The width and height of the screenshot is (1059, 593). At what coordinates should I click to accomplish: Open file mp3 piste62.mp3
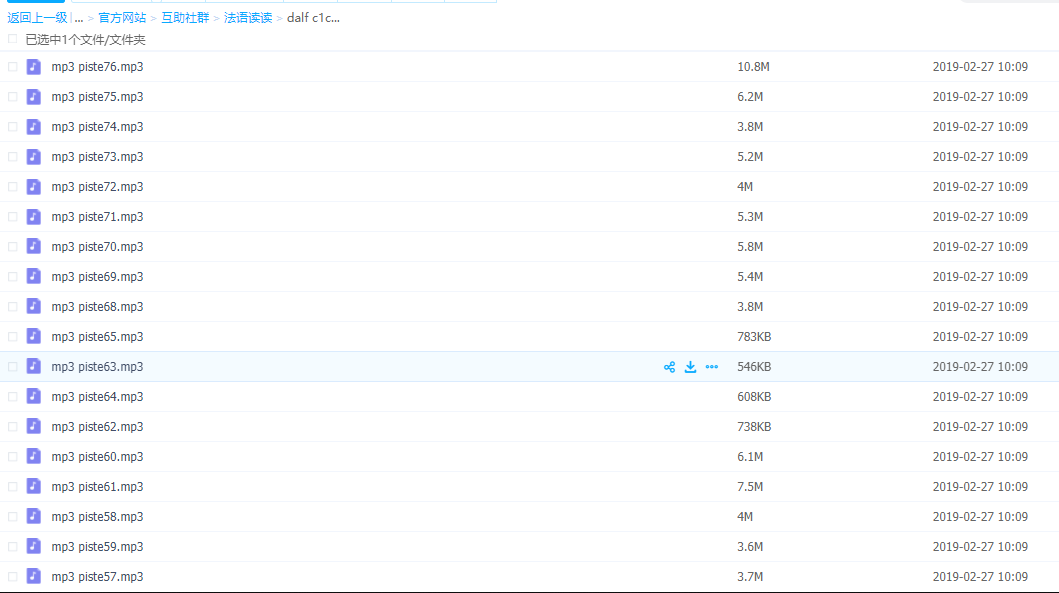[x=97, y=427]
